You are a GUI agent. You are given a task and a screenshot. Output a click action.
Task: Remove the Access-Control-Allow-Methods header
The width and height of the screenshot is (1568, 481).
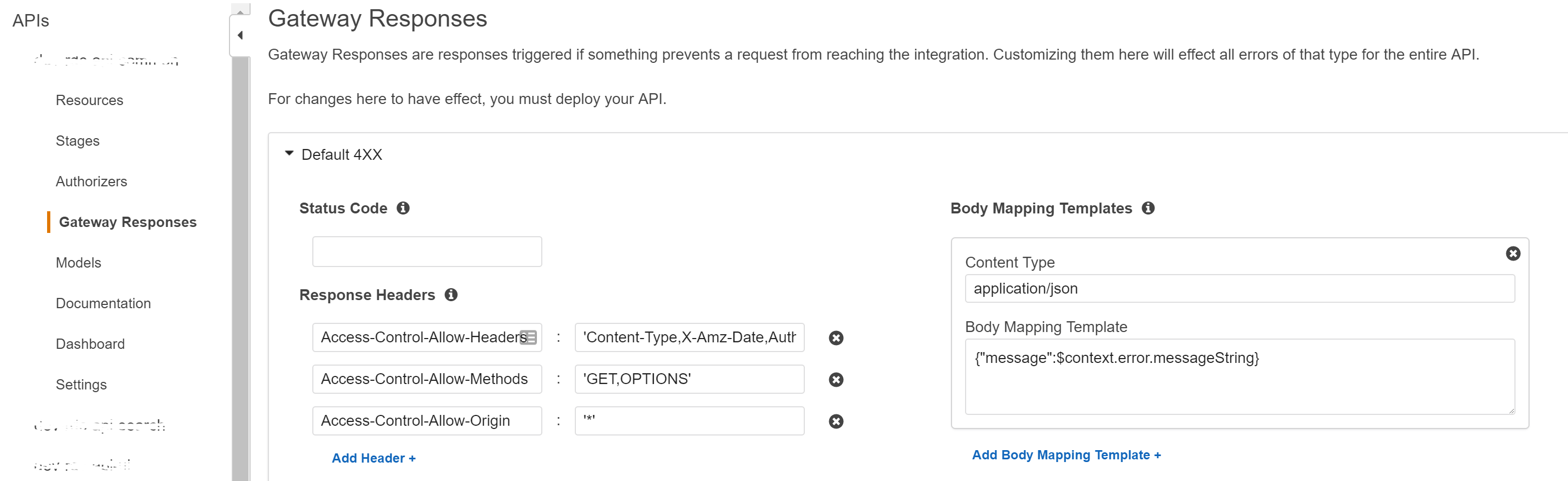pyautogui.click(x=836, y=379)
